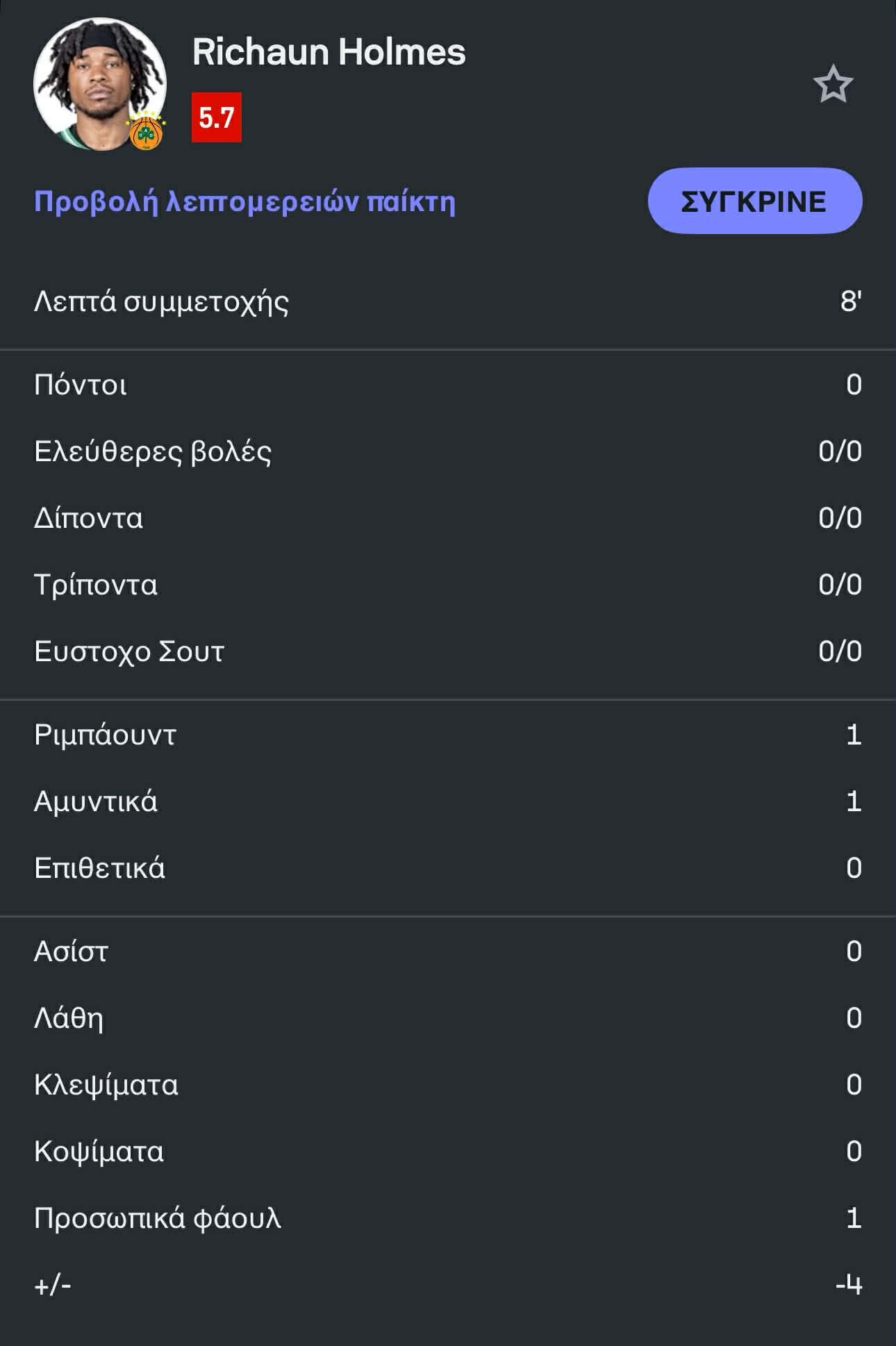Click the Panathinaikos team badge icon
Image resolution: width=896 pixels, height=1346 pixels.
click(146, 132)
